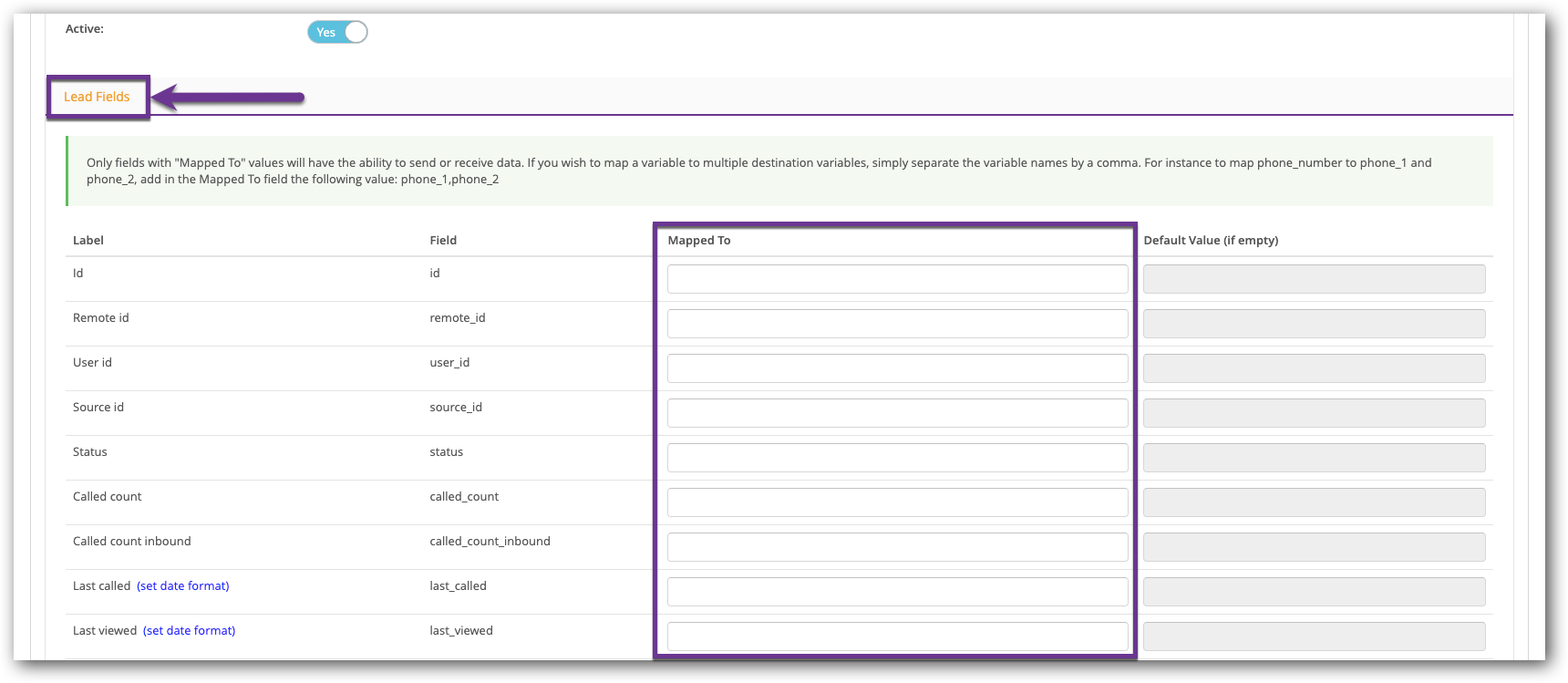Click the Mapped To field for Called count
The width and height of the screenshot is (1568, 683).
coord(897,502)
